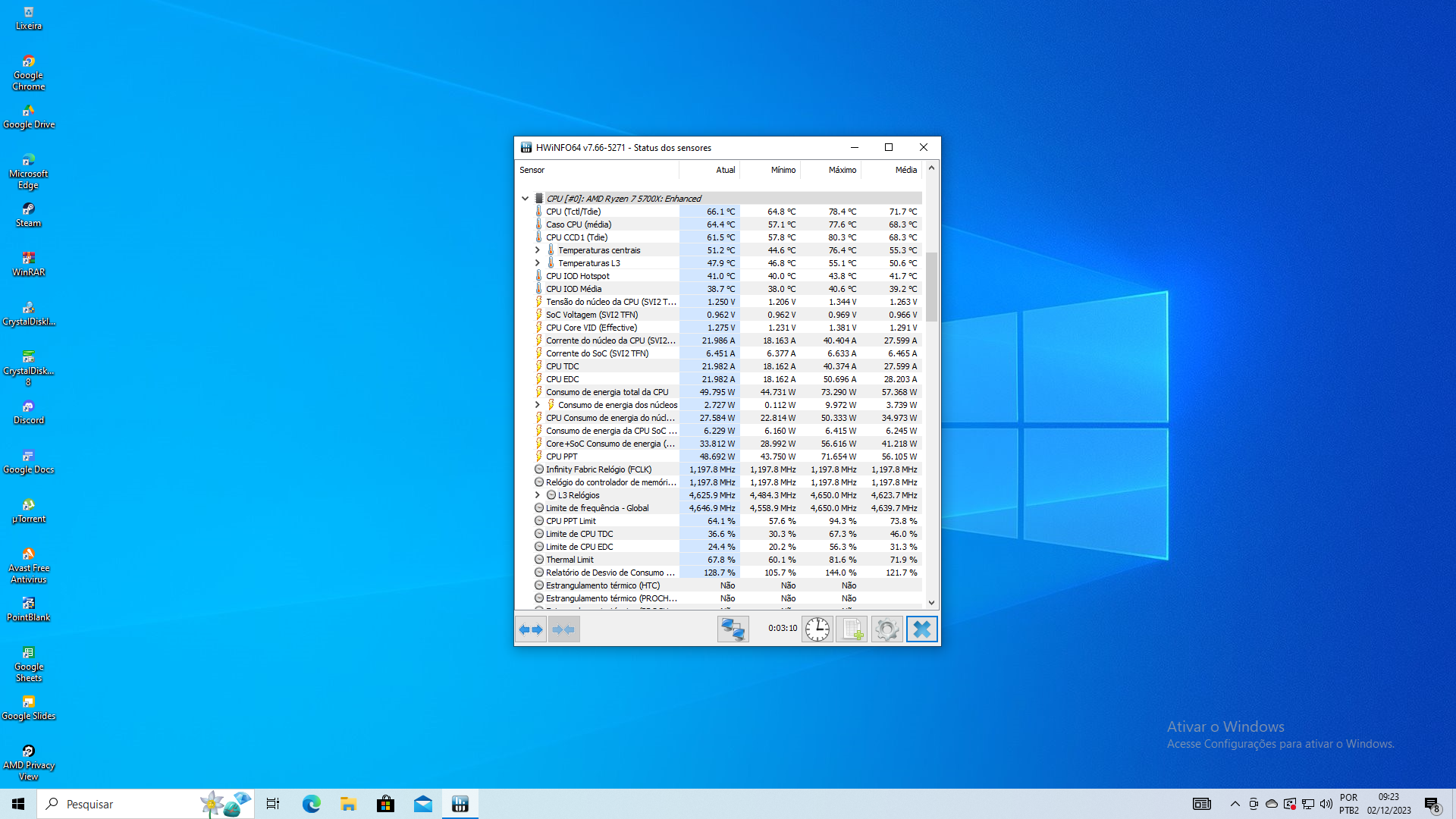Select the CPU EDC sensor row

click(719, 379)
